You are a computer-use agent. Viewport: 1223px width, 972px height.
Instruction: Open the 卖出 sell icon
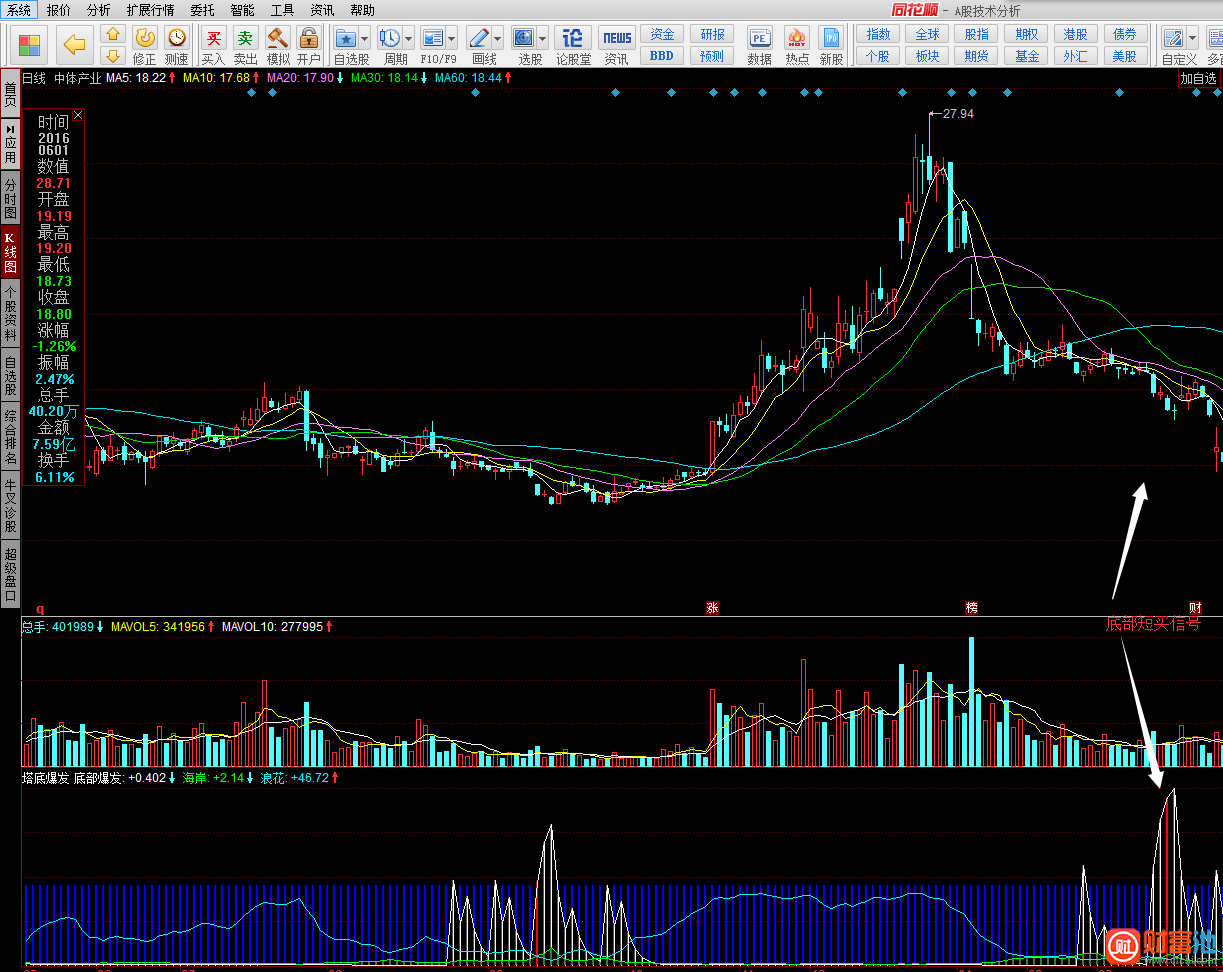(245, 38)
